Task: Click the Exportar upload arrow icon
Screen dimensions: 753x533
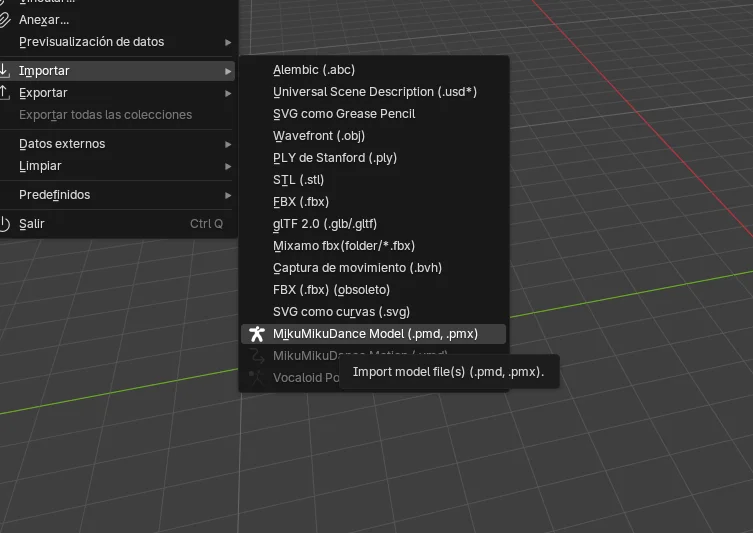Action: 4,93
